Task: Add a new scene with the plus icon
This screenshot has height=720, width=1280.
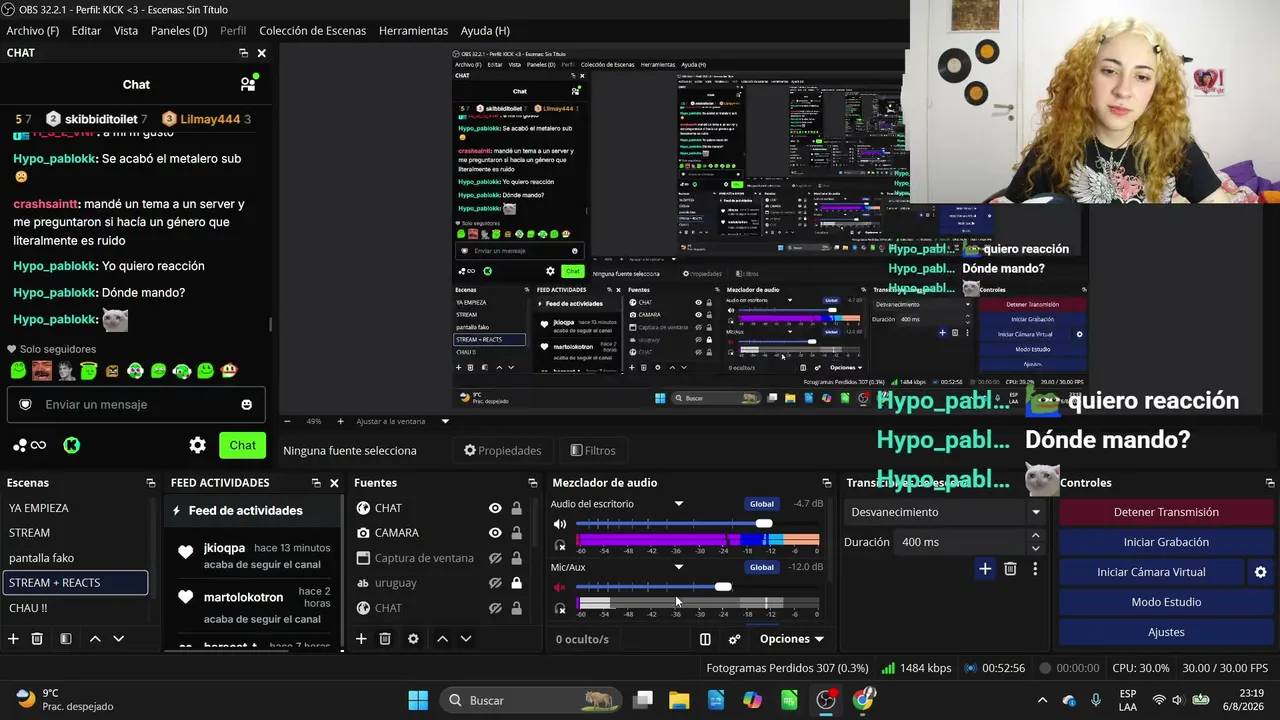Action: pyautogui.click(x=13, y=639)
